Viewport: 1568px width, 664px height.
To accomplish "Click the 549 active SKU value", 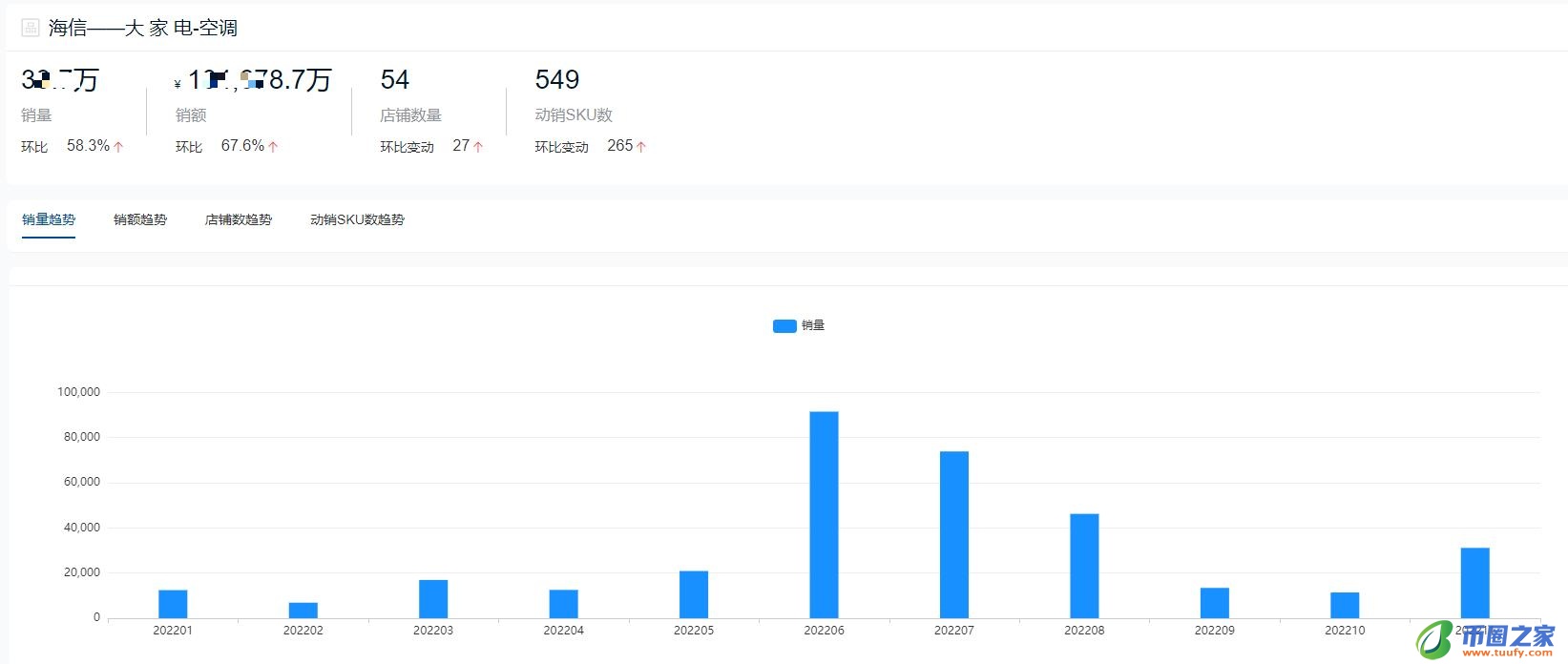I will coord(557,79).
